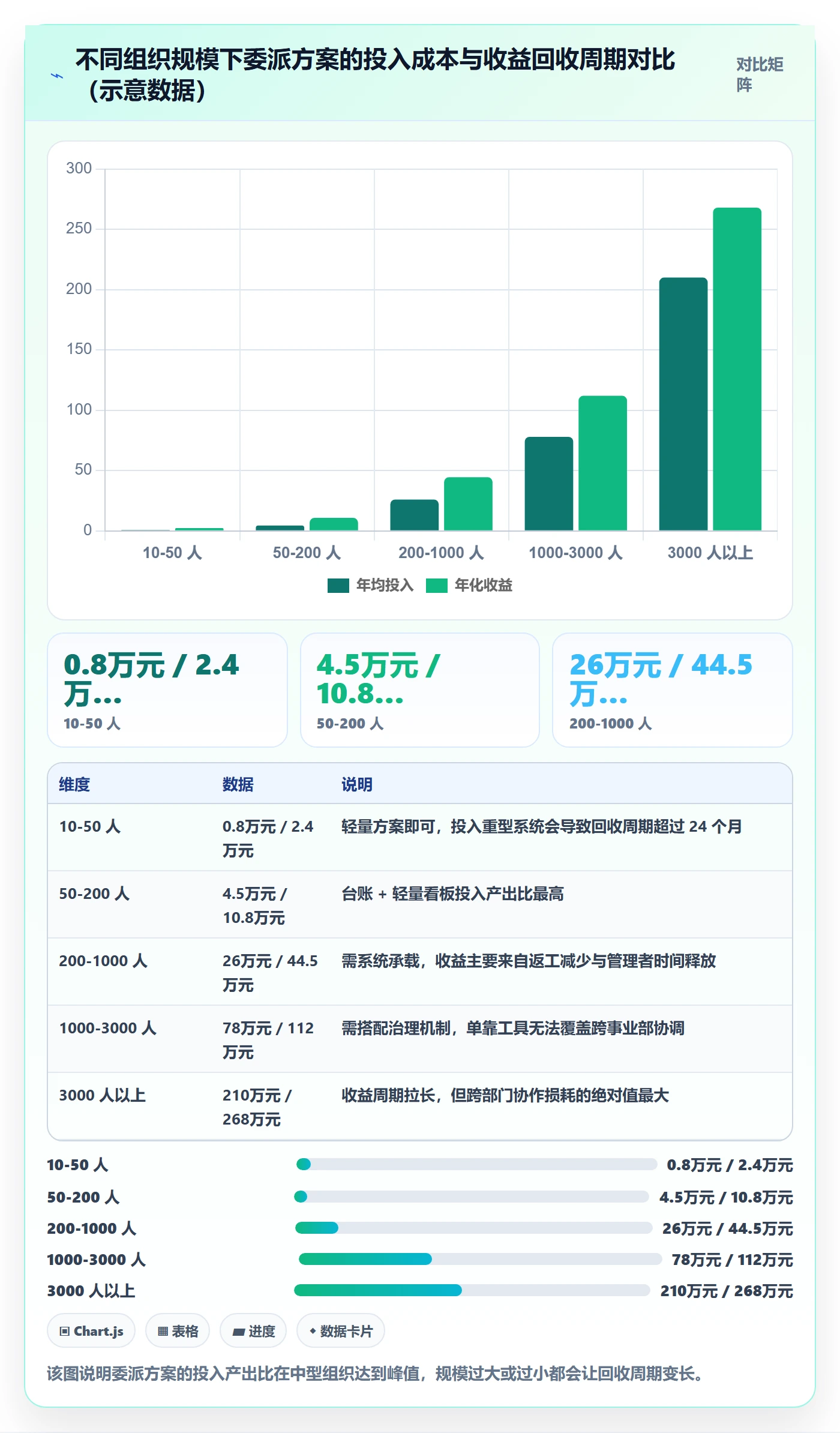The height and width of the screenshot is (1433, 840).
Task: Click the 200-1000 人 progress bar
Action: (474, 1228)
